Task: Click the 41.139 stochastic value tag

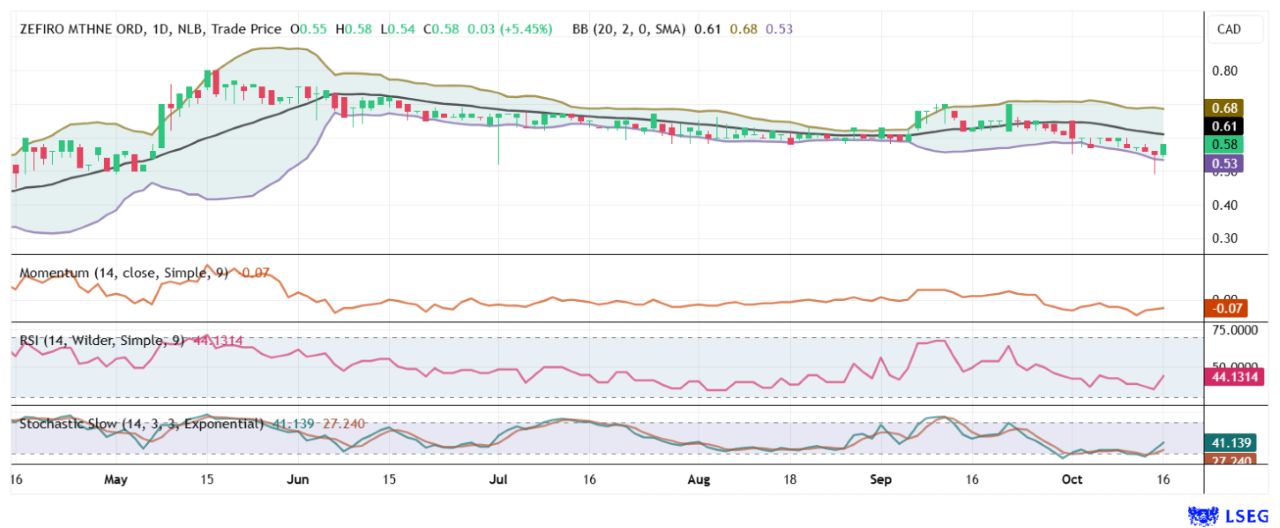Action: 1231,442
